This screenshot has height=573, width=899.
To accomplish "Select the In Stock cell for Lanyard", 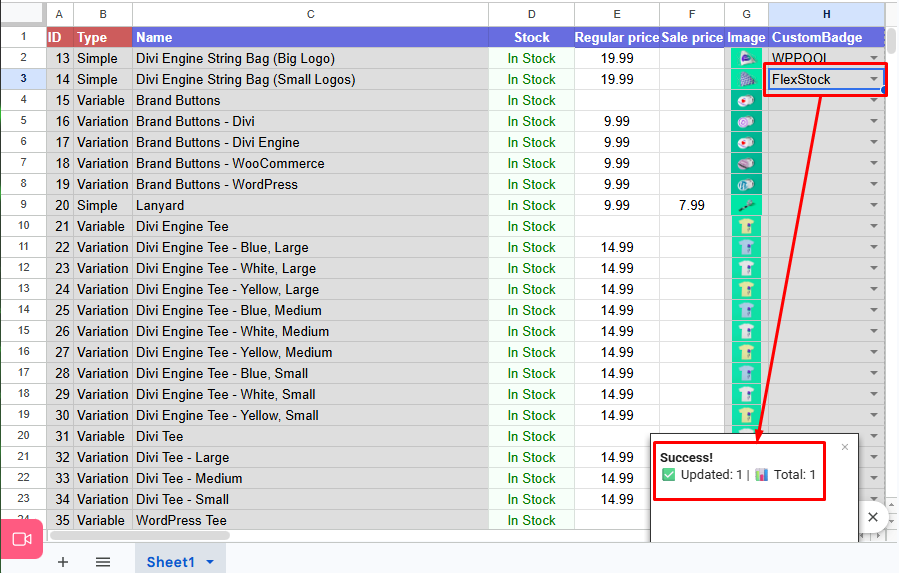I will (x=531, y=205).
